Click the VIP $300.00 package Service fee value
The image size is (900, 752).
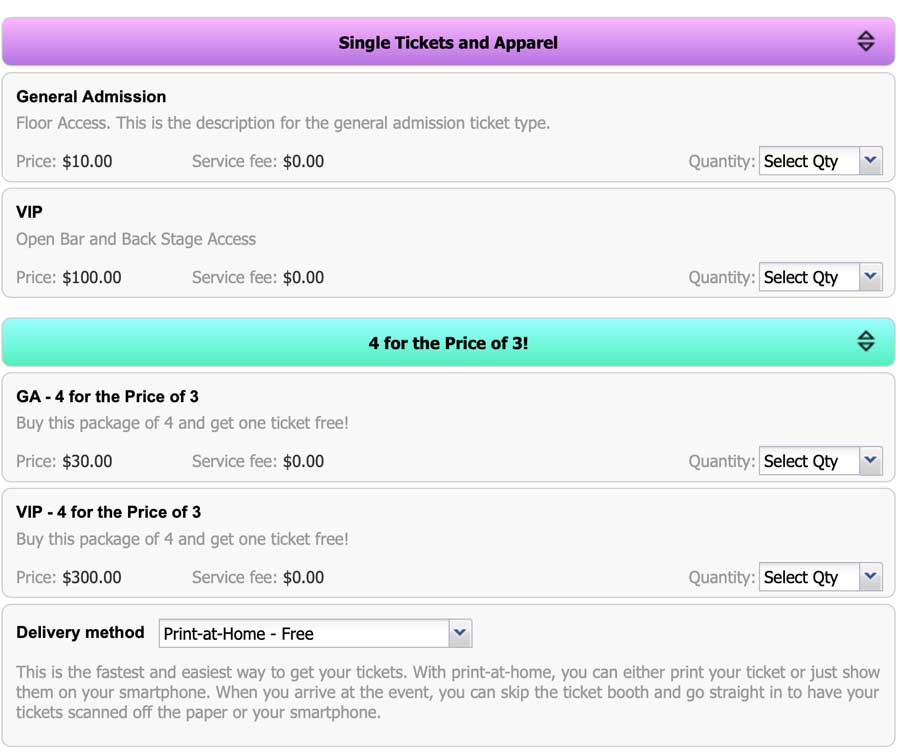tap(303, 577)
